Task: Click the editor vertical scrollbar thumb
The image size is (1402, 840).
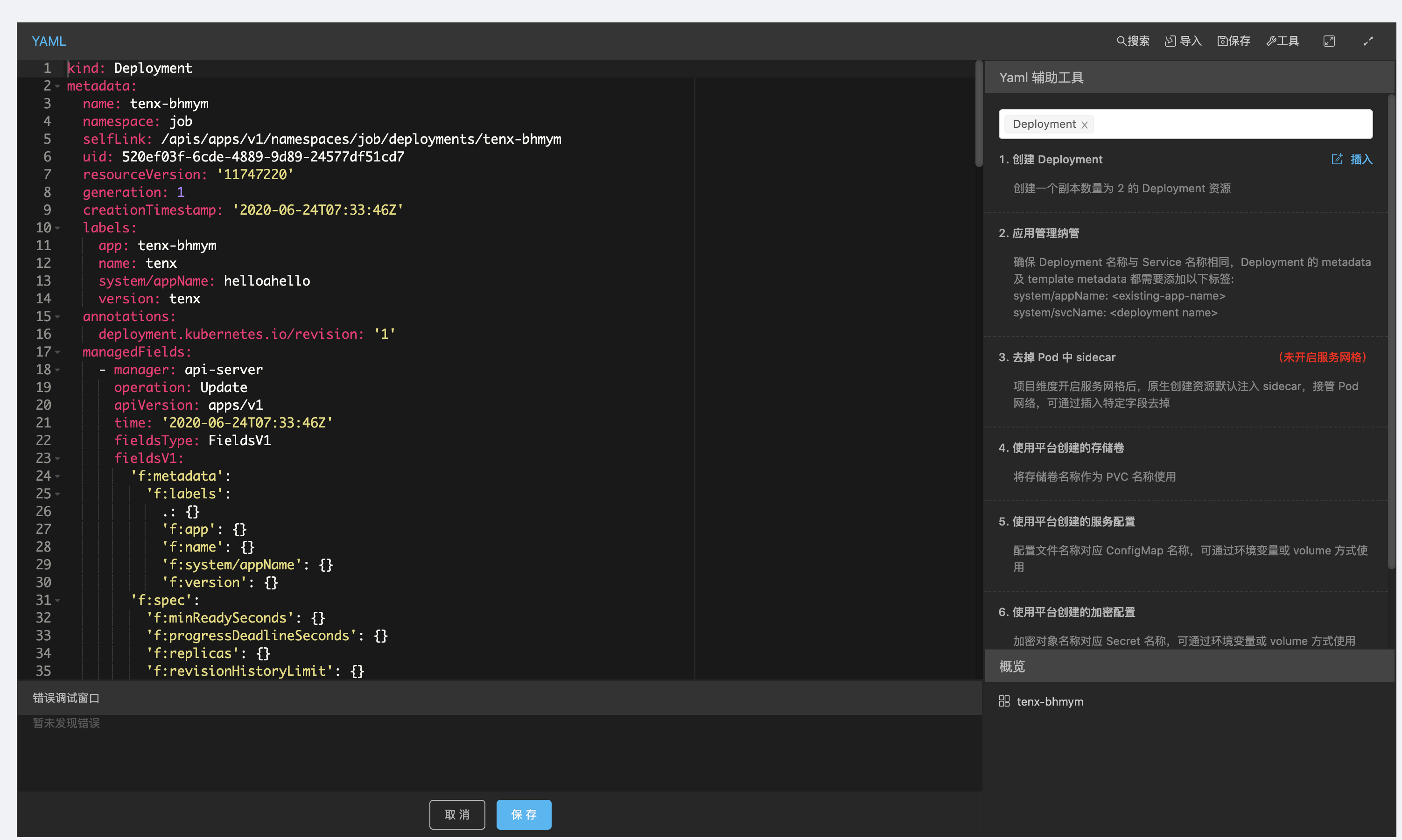Action: 979,113
